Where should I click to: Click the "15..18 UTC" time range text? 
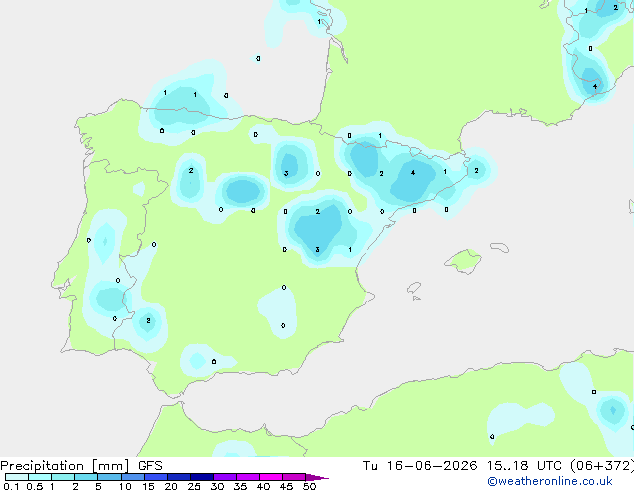point(524,466)
